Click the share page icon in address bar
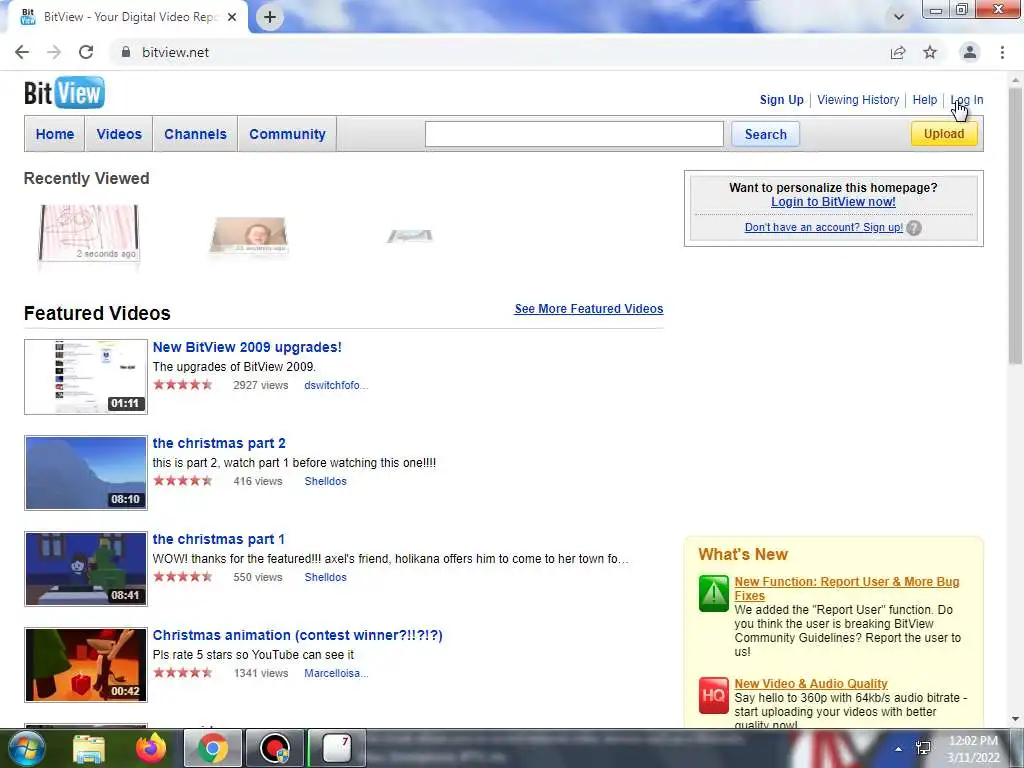1024x768 pixels. click(898, 52)
